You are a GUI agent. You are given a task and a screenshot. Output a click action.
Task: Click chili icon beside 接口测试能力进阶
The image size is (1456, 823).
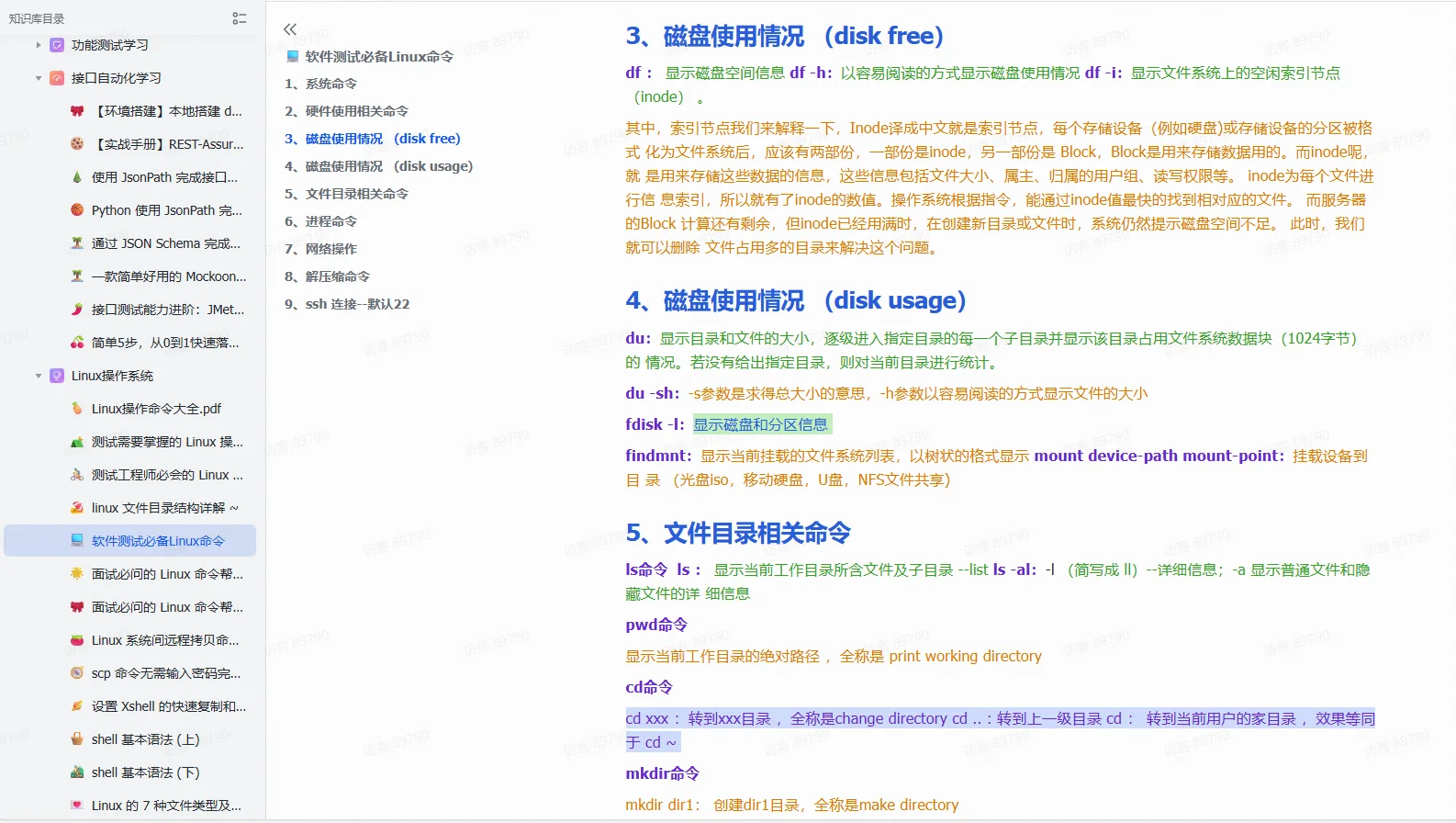pyautogui.click(x=77, y=310)
